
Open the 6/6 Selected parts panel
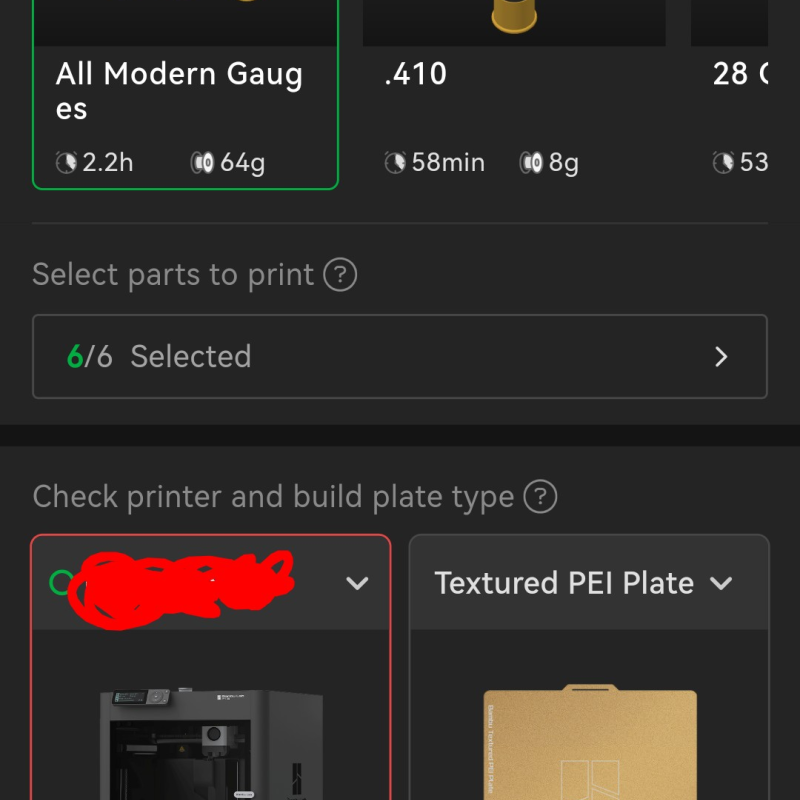pyautogui.click(x=400, y=356)
